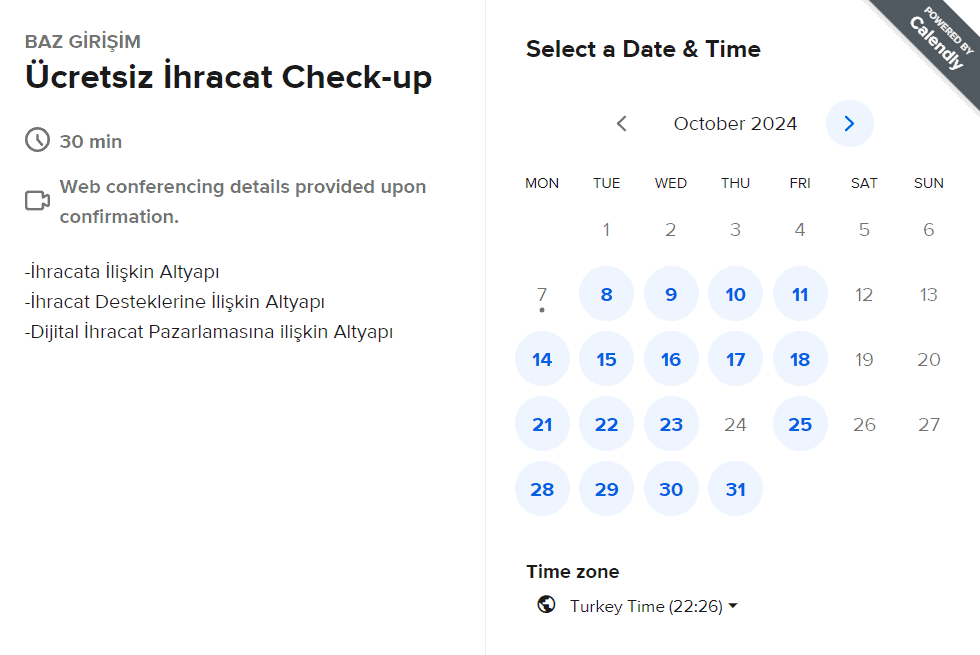Screen dimensions: 980x655
Task: Pick Friday October 18
Action: 800,359
